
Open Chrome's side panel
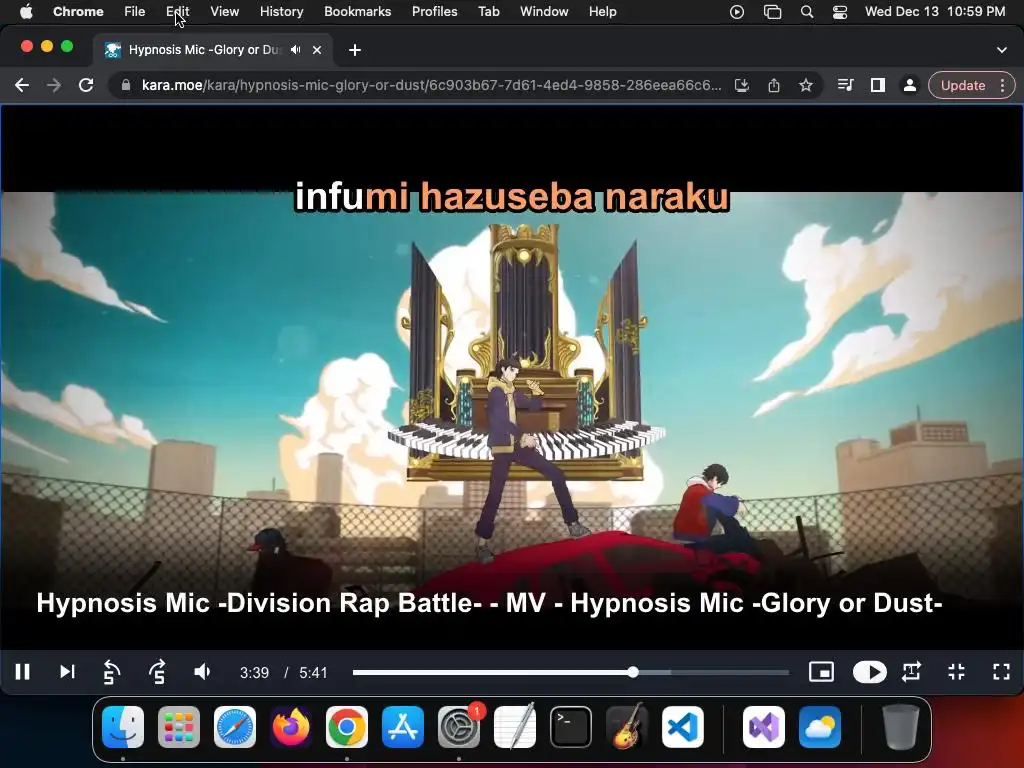878,86
